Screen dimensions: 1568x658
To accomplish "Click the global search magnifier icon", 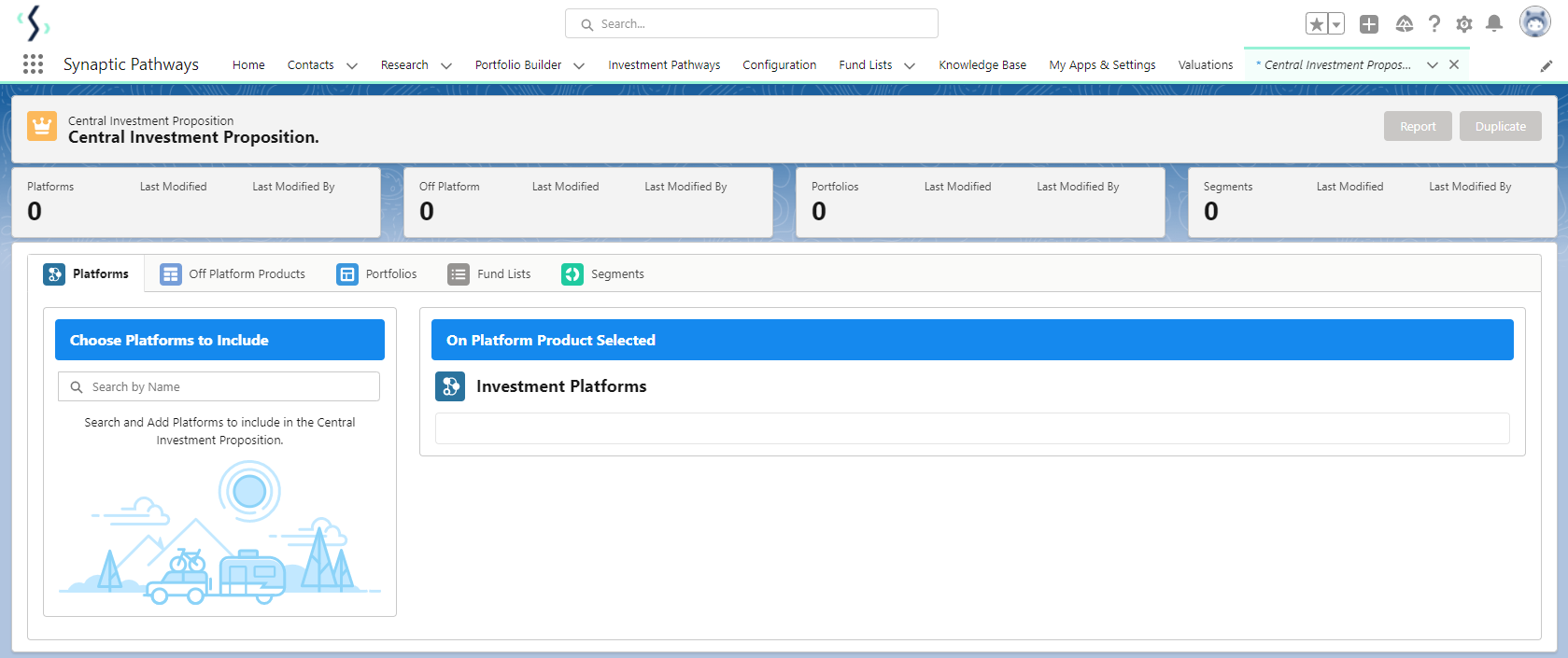I will (x=587, y=24).
